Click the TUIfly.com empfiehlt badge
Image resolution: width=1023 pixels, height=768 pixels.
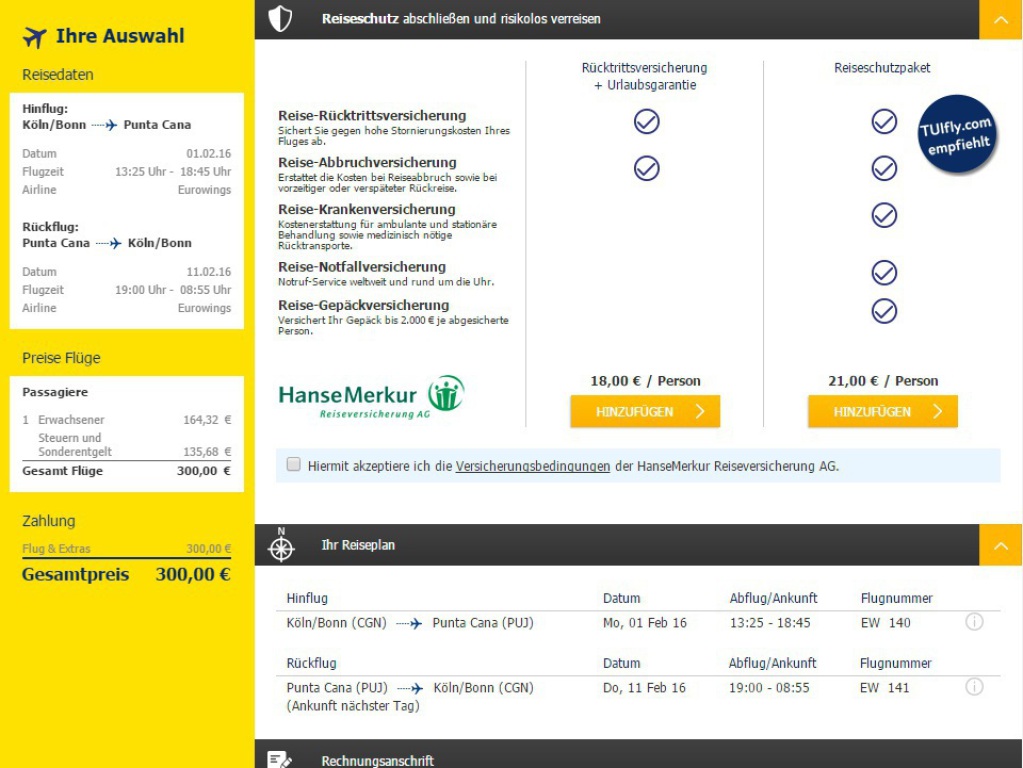click(955, 134)
